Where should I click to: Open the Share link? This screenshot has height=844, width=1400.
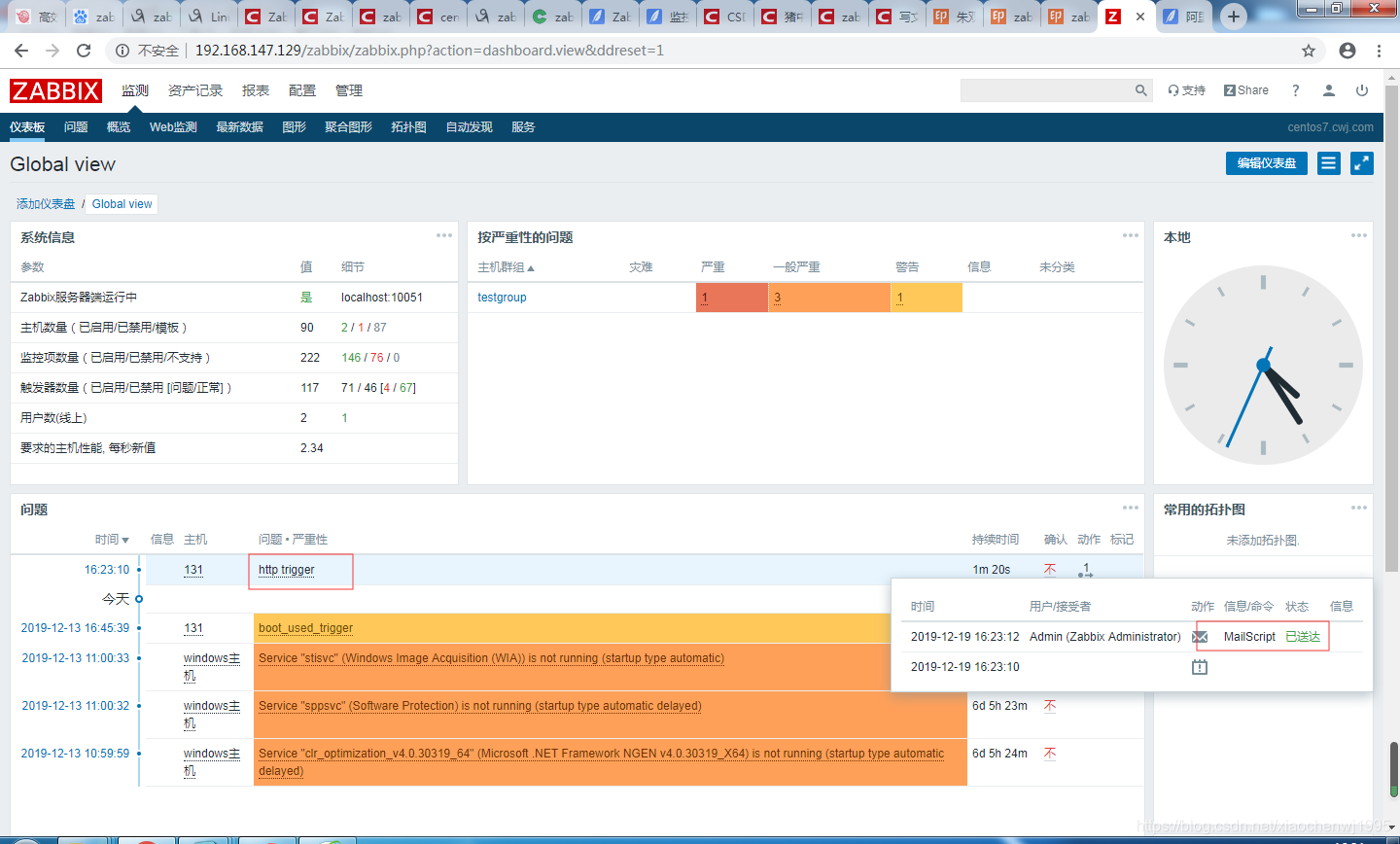click(1246, 90)
